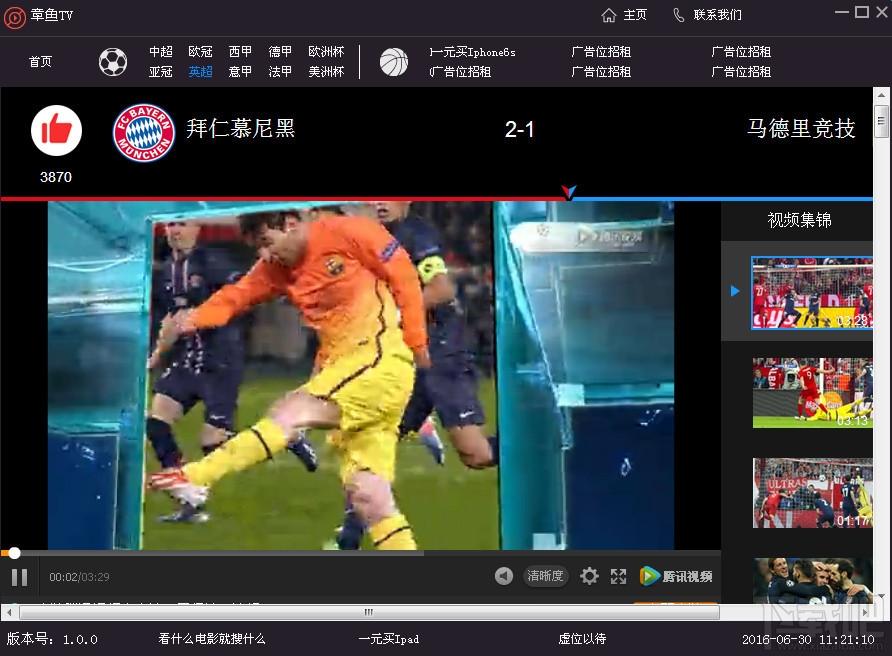This screenshot has height=656, width=892.
Task: Open the 欧洲杯 section
Action: pyautogui.click(x=326, y=52)
